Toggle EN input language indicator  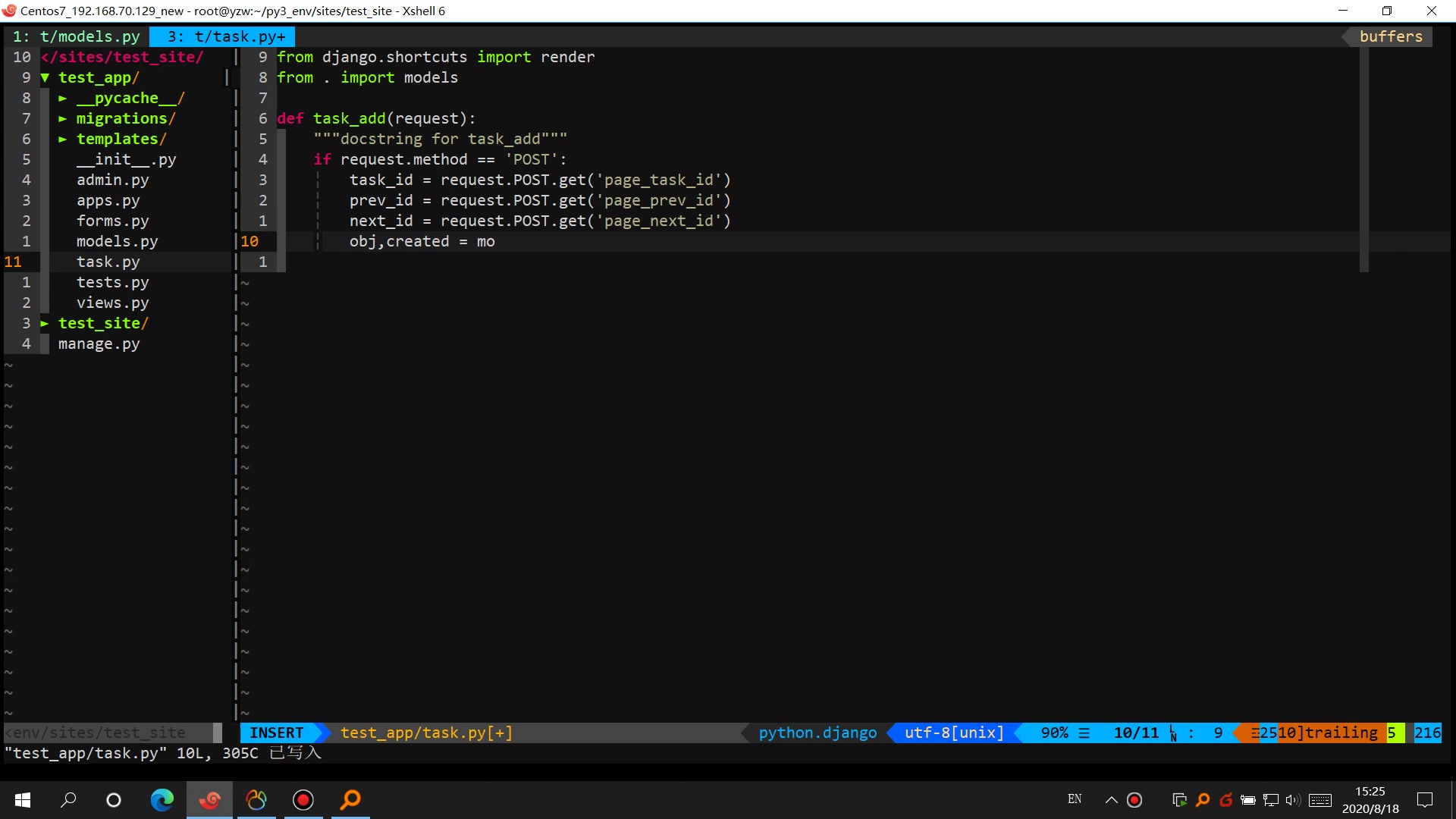pos(1074,799)
